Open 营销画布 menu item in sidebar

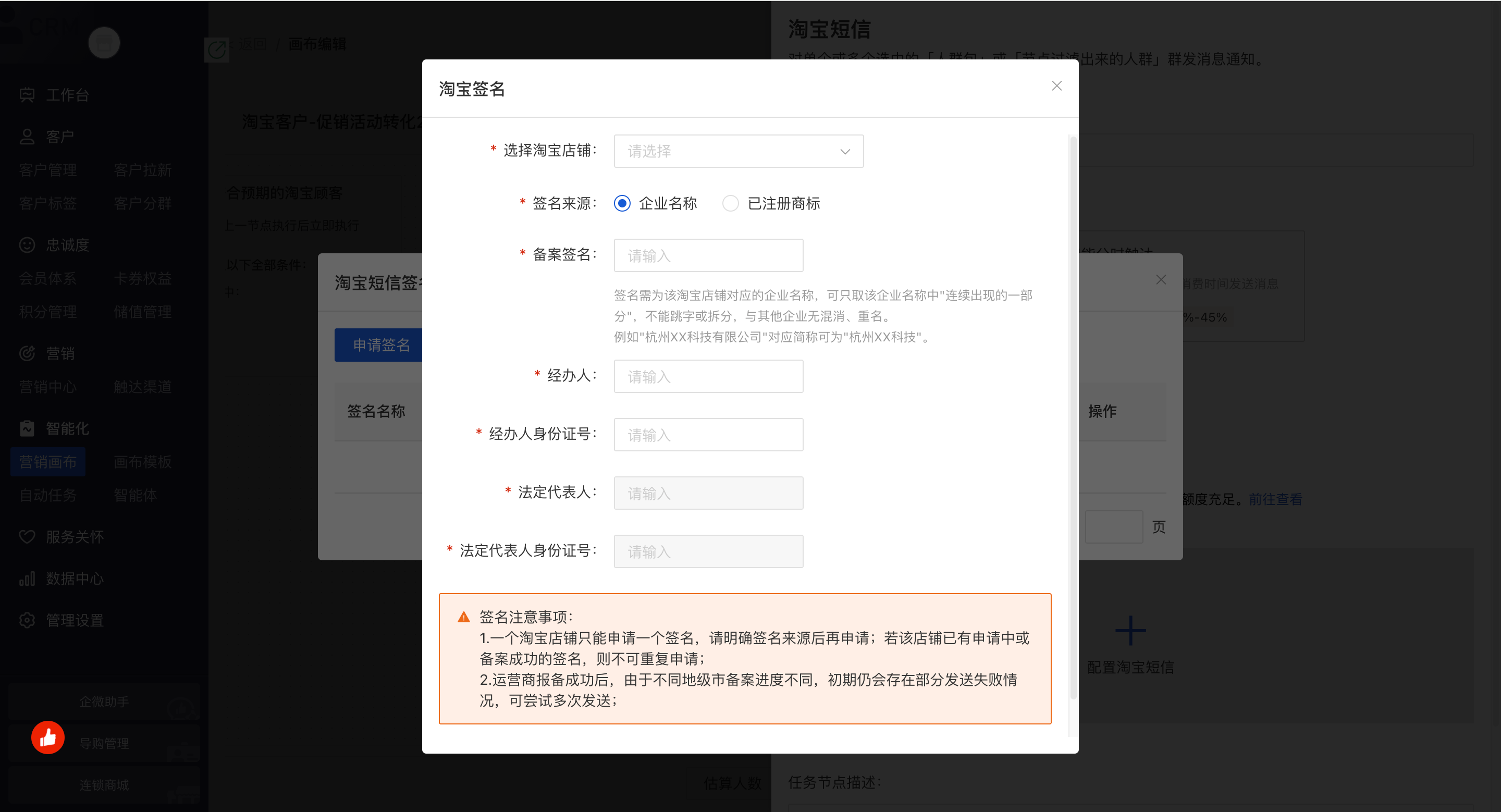[48, 462]
